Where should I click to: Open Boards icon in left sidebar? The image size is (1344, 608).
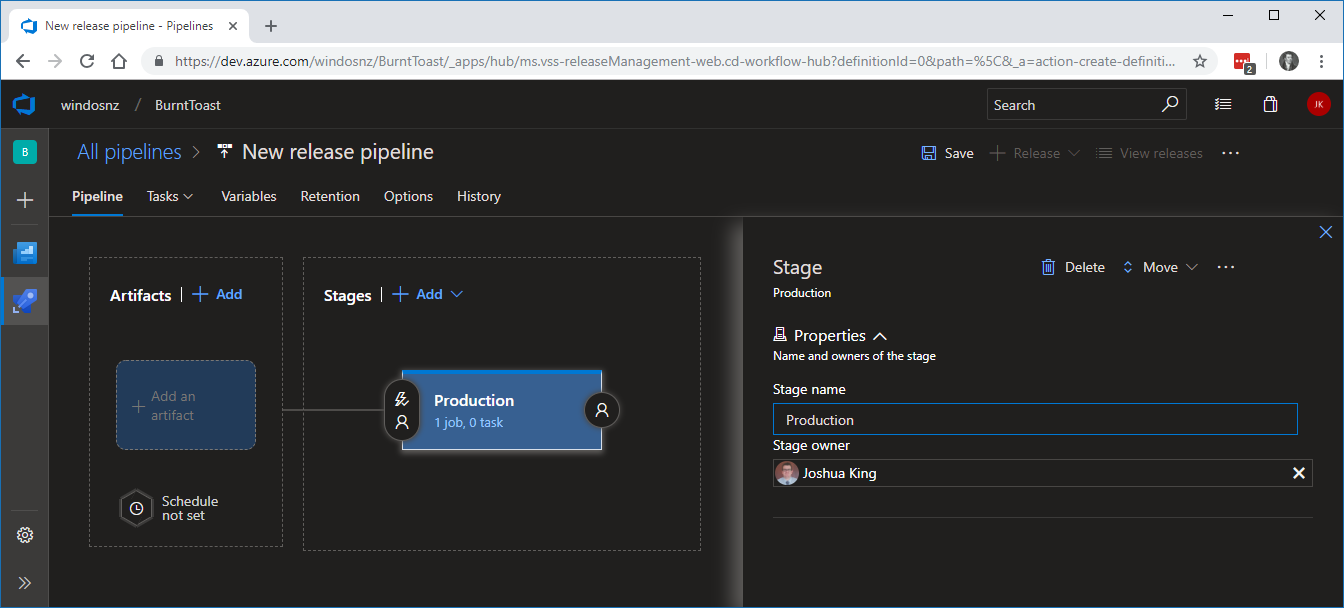(25, 253)
